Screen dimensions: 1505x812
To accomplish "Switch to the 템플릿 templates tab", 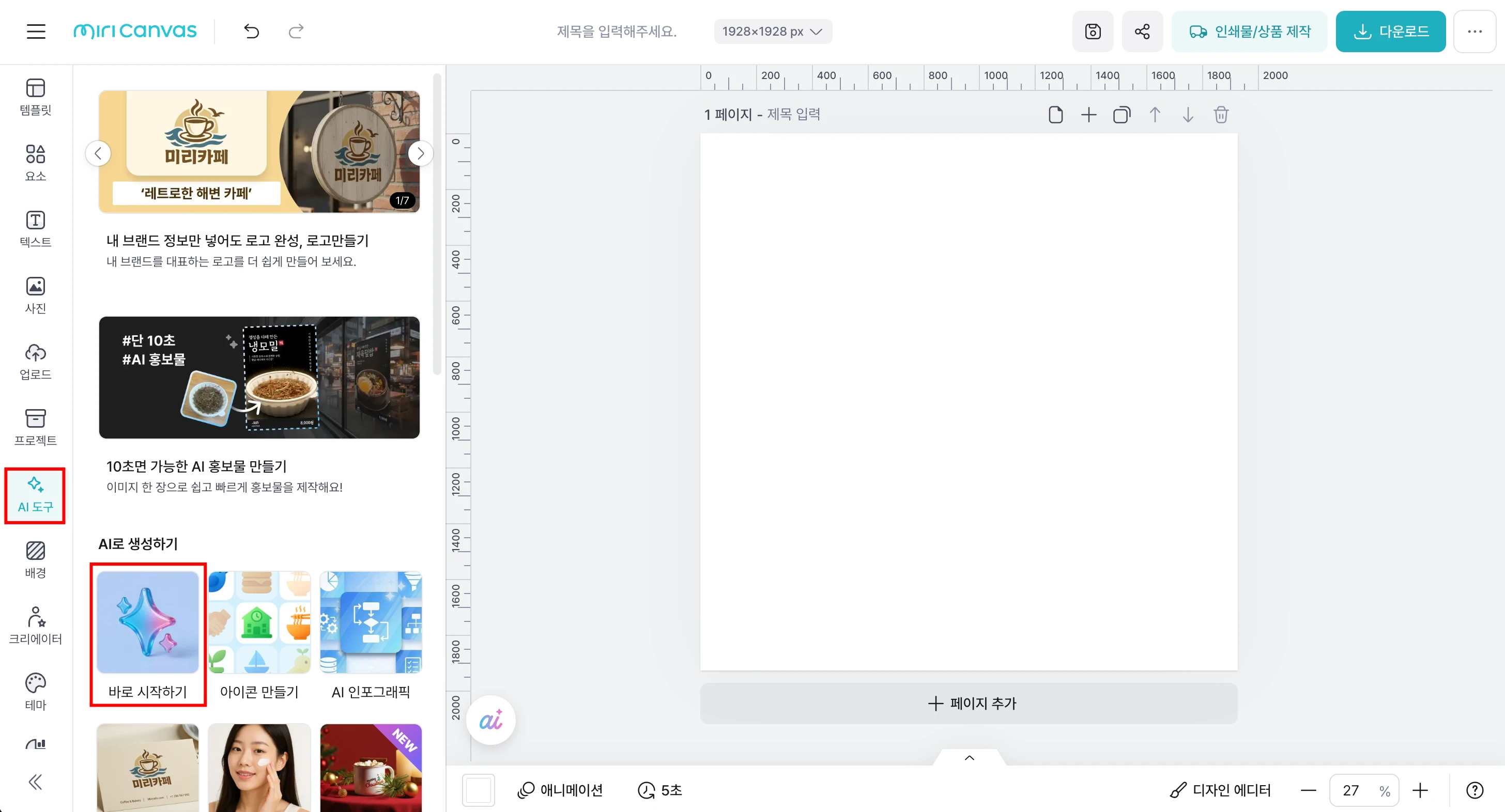I will pyautogui.click(x=36, y=97).
